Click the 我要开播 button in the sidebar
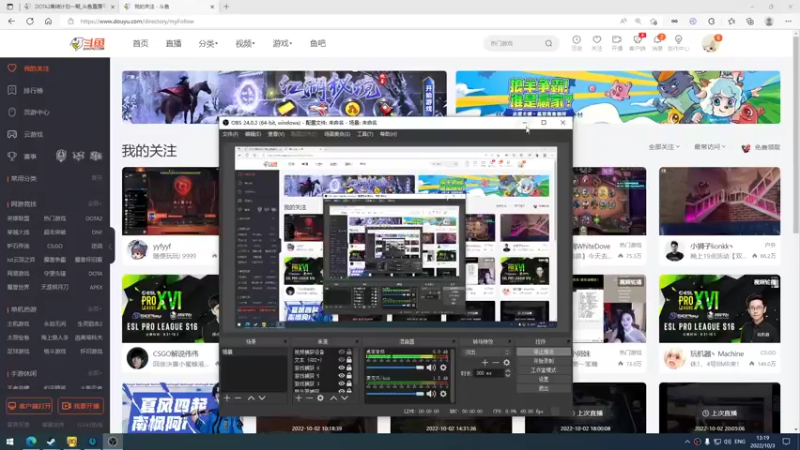The image size is (800, 450). coord(81,406)
